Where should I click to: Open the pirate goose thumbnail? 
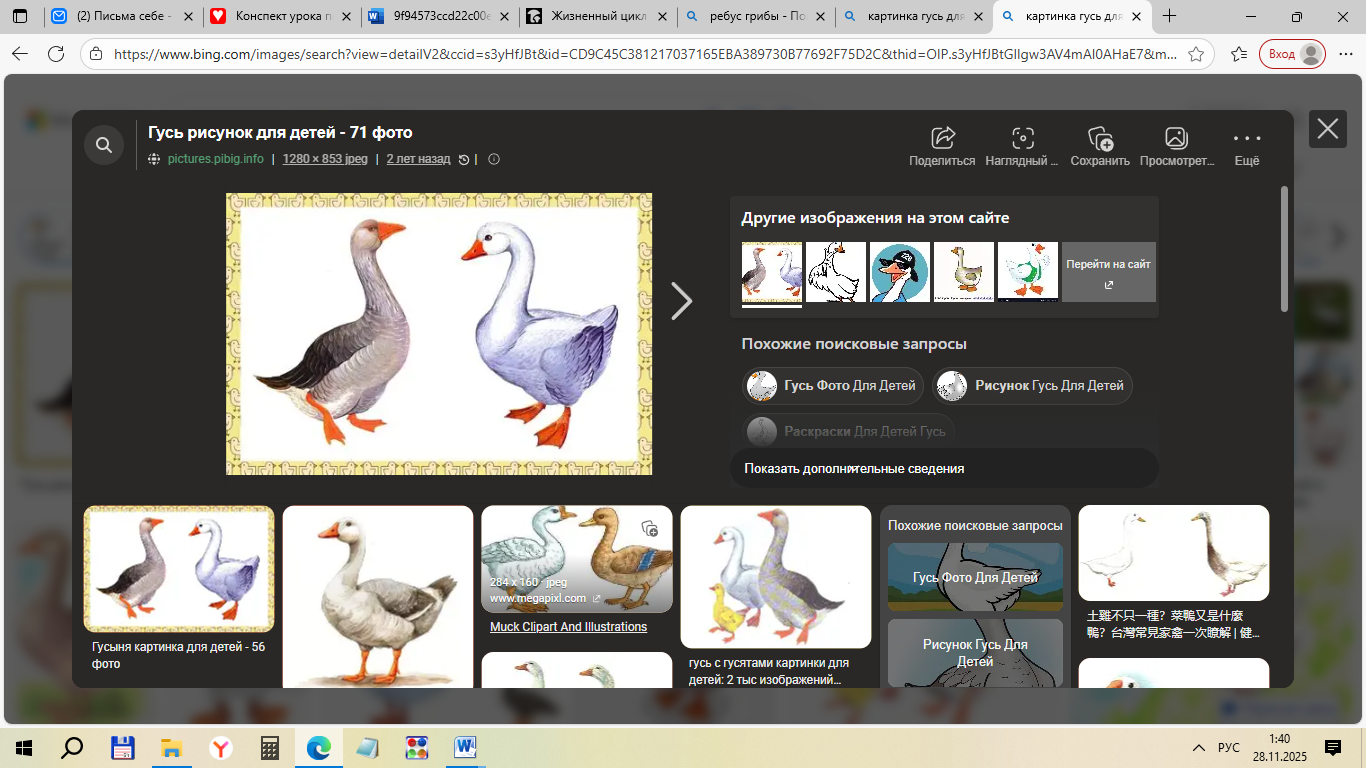[x=899, y=272]
